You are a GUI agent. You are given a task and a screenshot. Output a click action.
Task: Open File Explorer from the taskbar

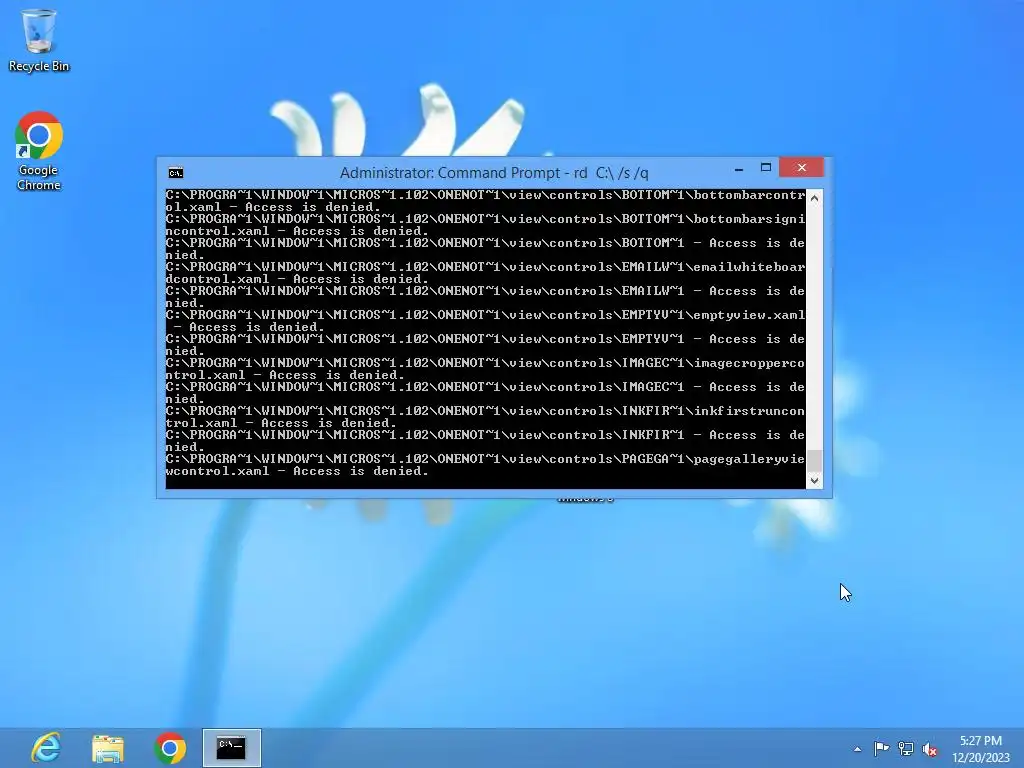(108, 748)
